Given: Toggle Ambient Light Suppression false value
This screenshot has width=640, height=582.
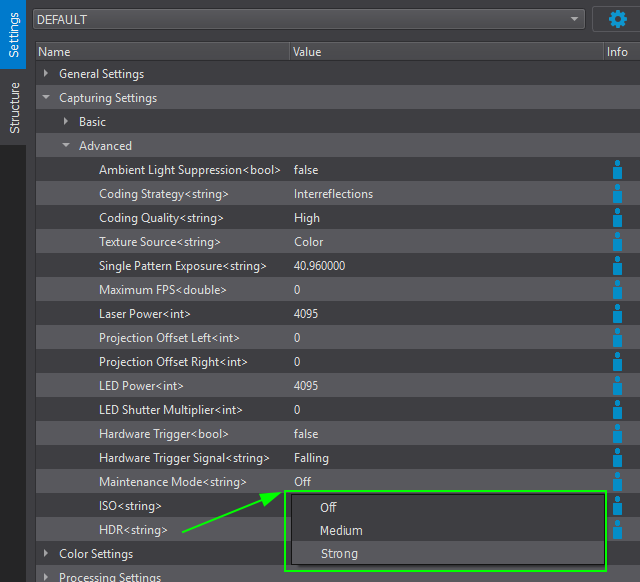Looking at the screenshot, I should [306, 170].
